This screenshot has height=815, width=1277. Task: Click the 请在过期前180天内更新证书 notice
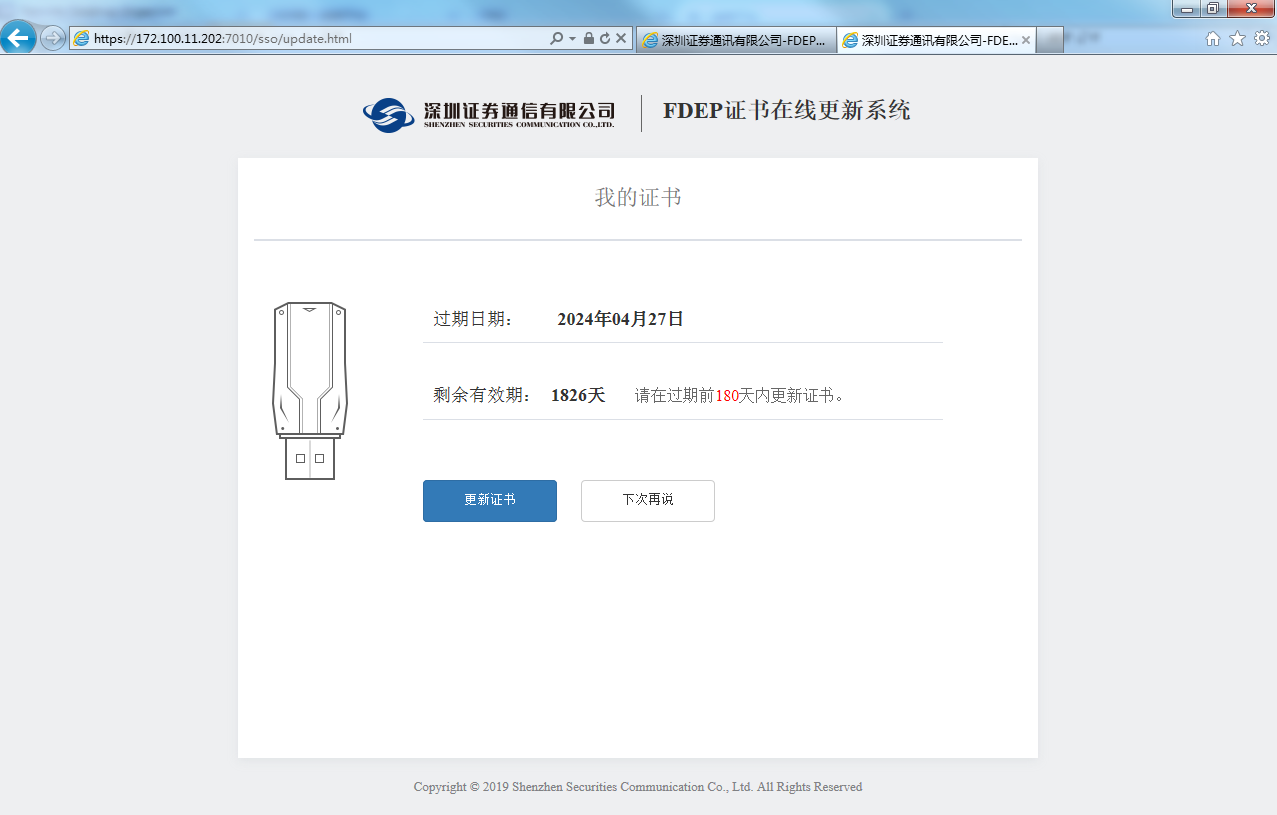(741, 395)
